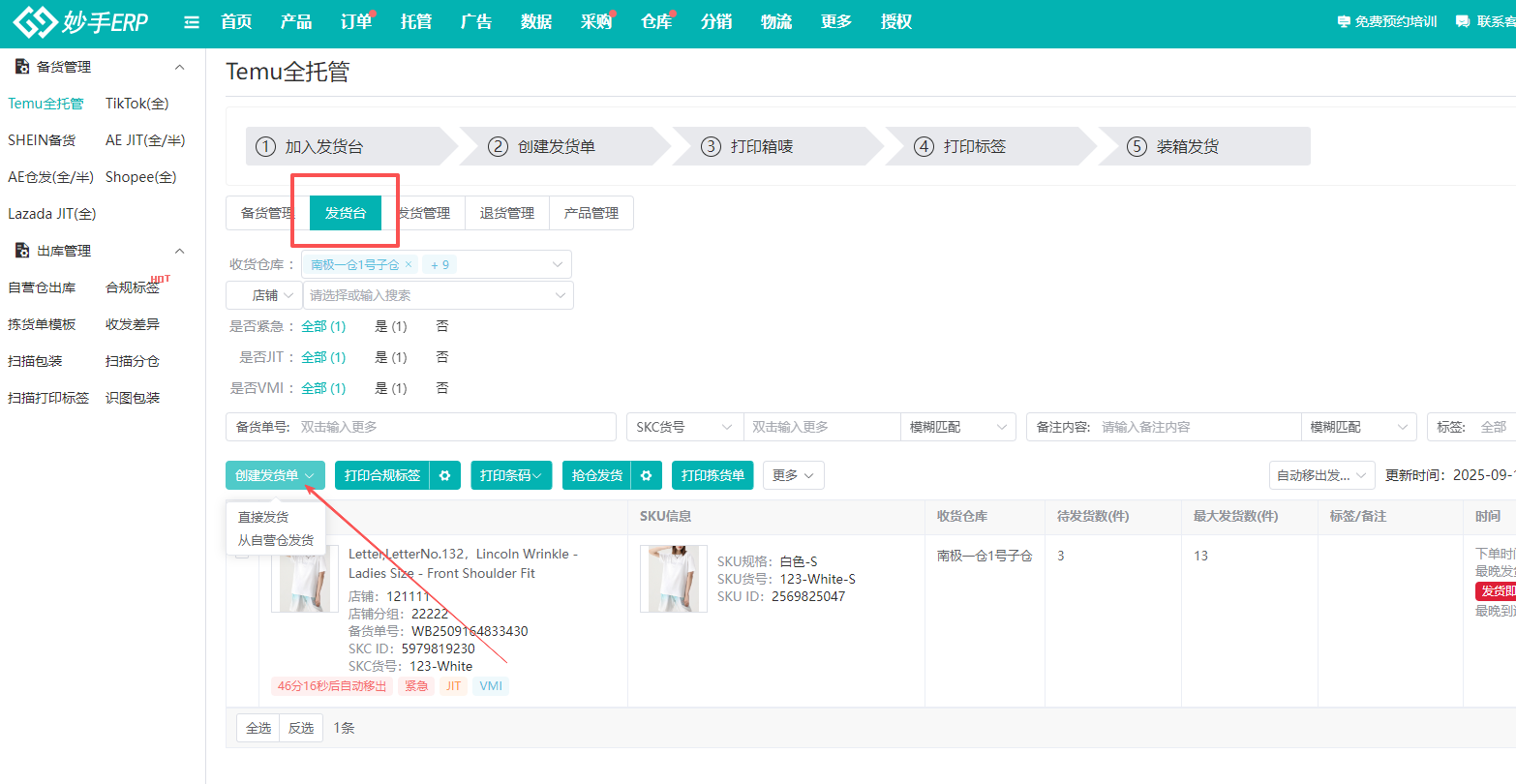Select 否 in the 是否紧急 filter
The width and height of the screenshot is (1516, 784).
442,326
